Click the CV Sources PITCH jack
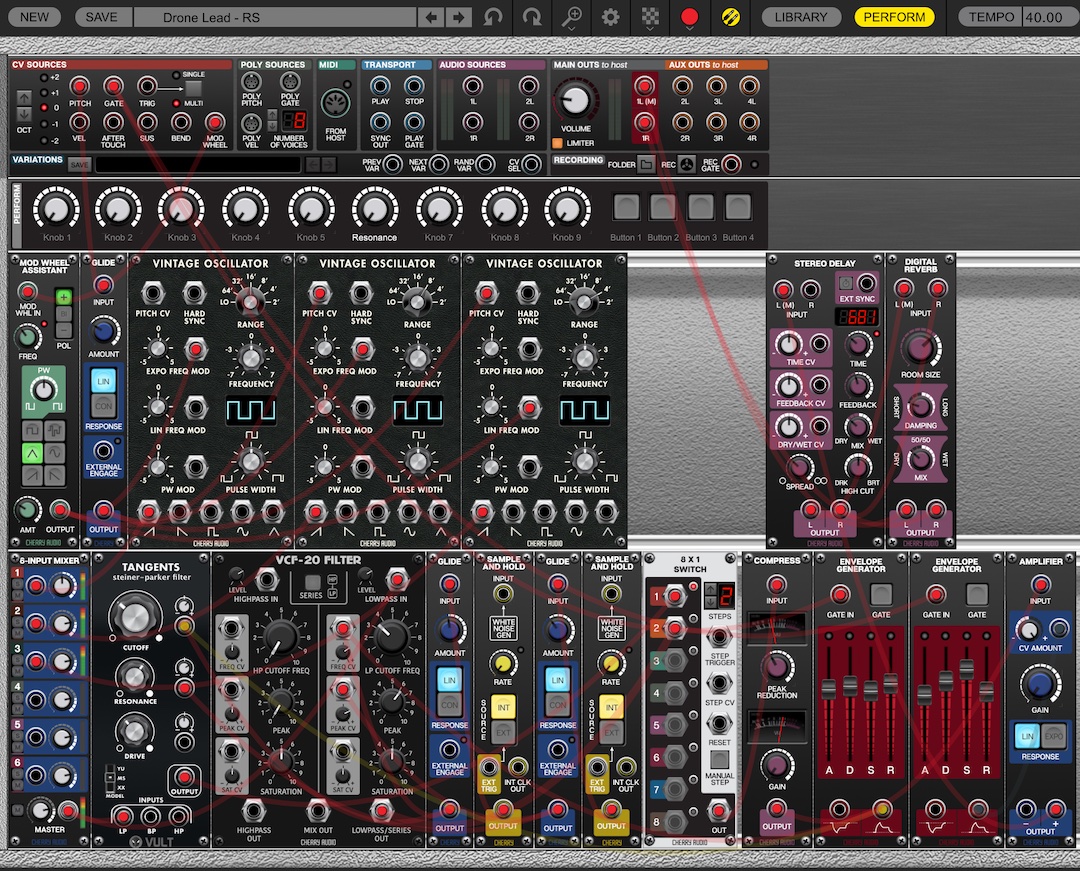 click(x=80, y=87)
